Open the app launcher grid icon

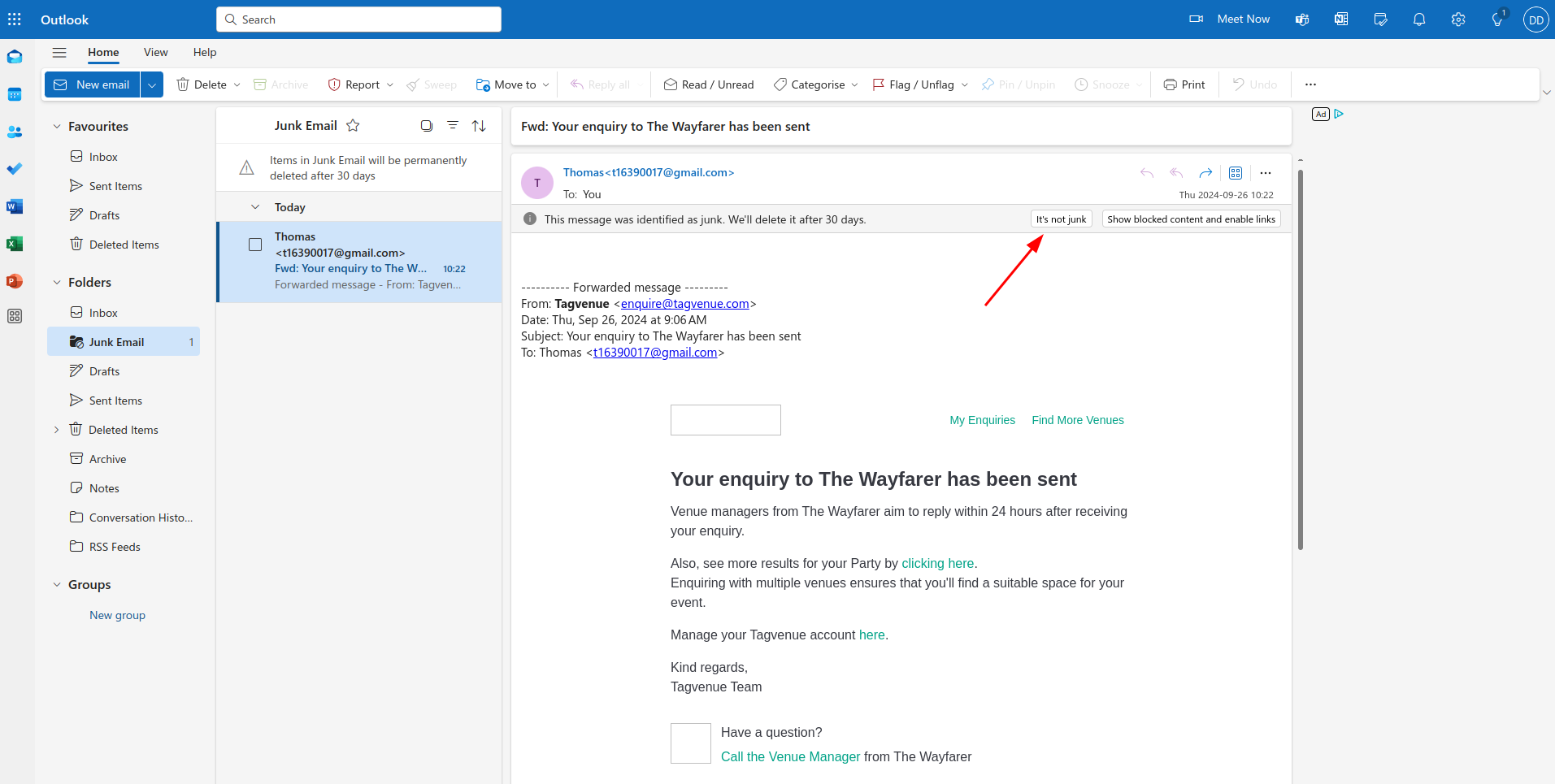click(x=15, y=19)
